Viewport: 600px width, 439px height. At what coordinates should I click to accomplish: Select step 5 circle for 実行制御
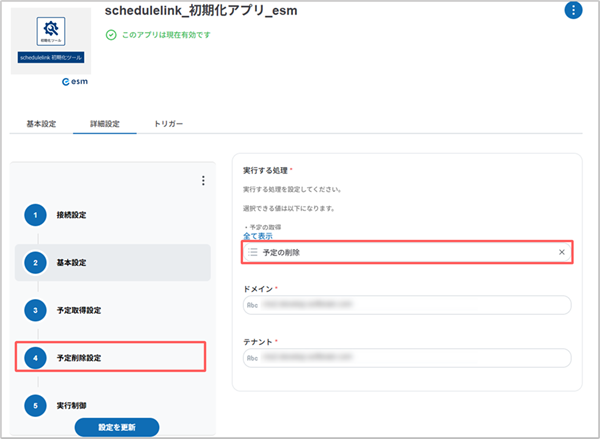[x=36, y=405]
